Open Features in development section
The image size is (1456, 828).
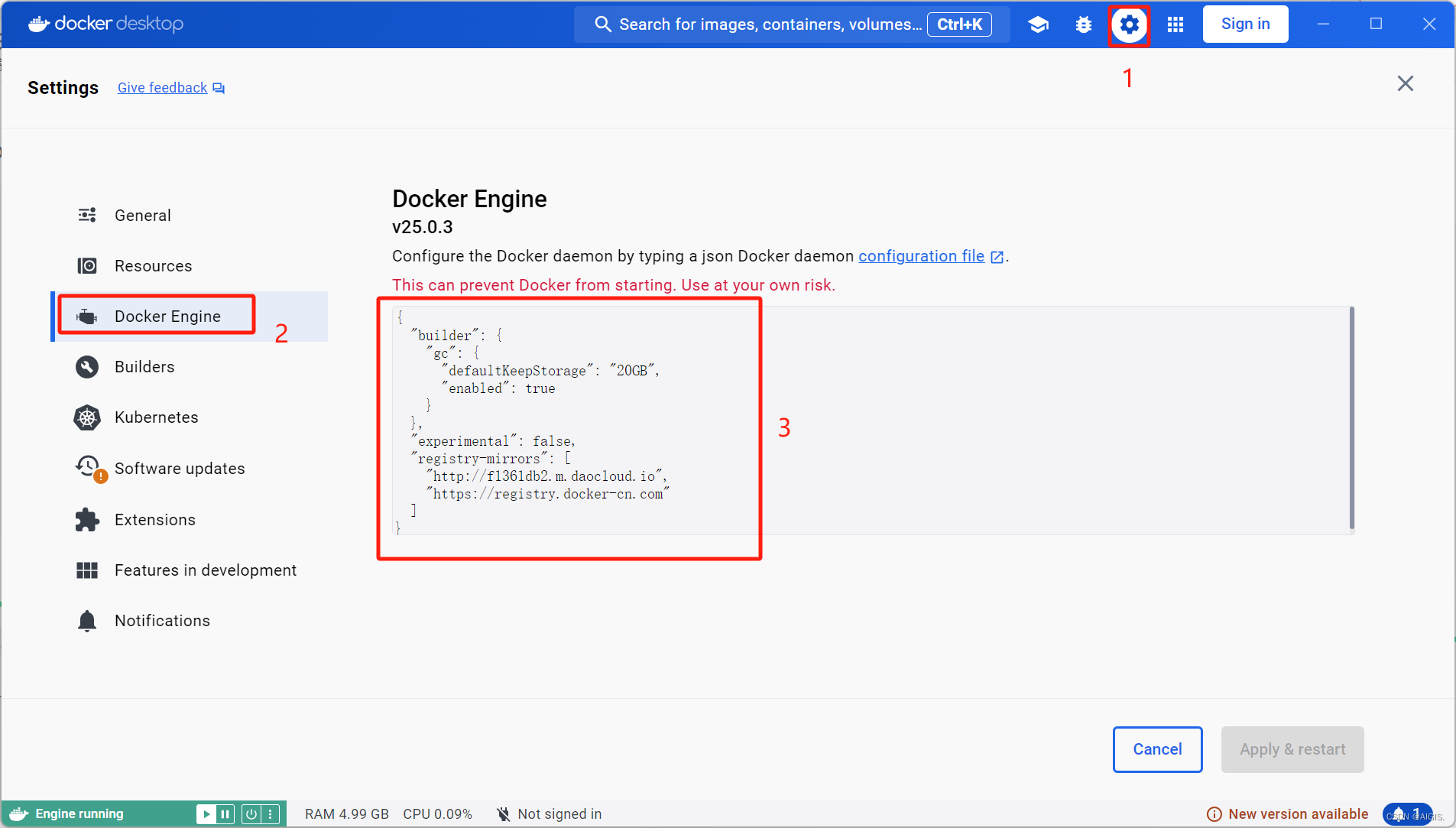190,570
